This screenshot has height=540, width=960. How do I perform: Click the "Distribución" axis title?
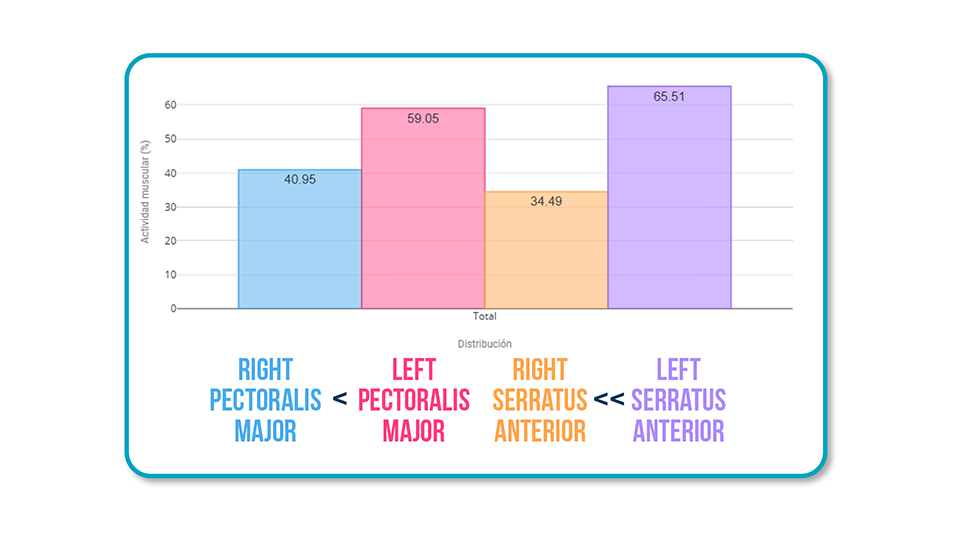pos(484,343)
